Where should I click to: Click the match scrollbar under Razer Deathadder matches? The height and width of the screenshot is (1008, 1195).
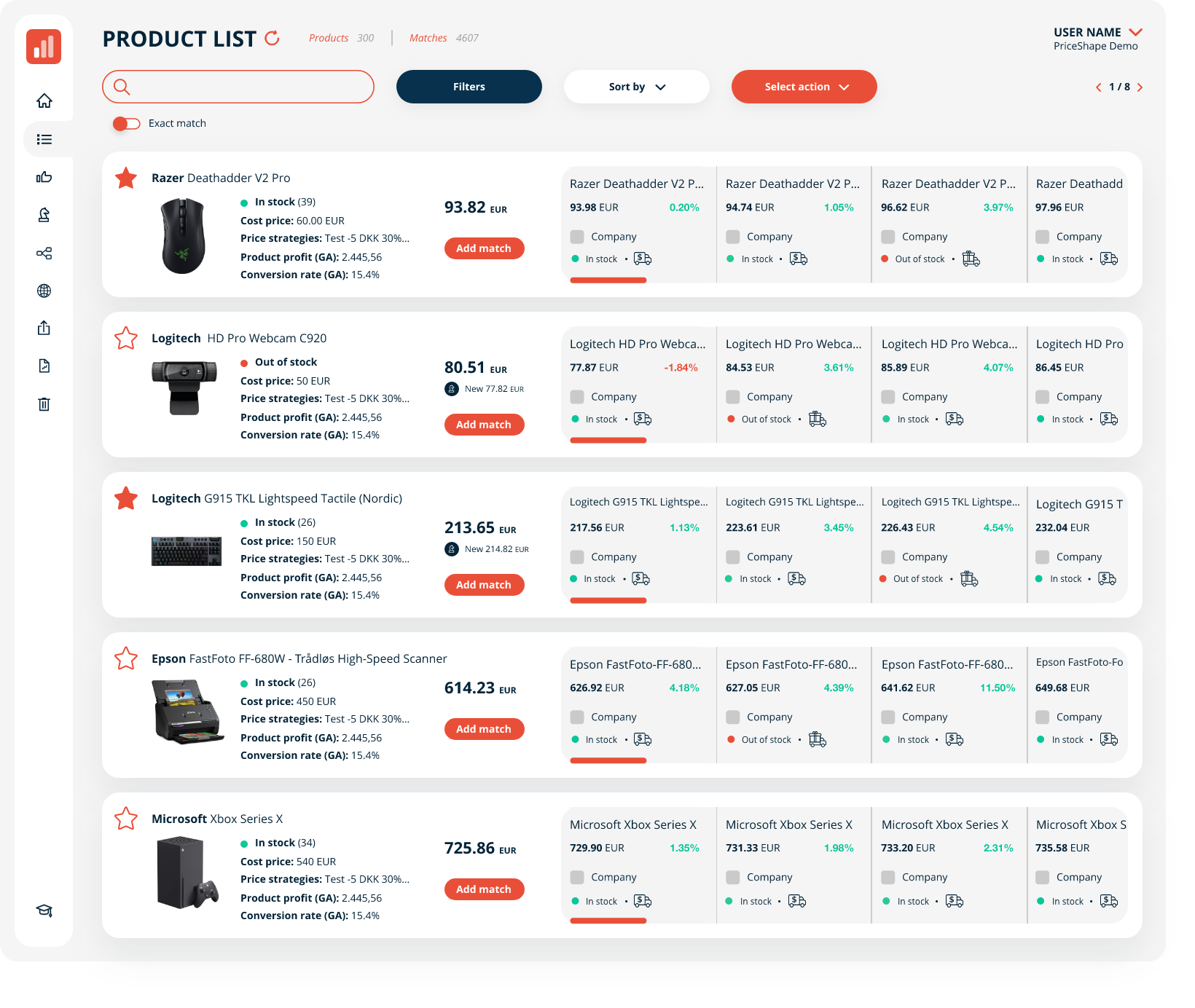pos(608,280)
